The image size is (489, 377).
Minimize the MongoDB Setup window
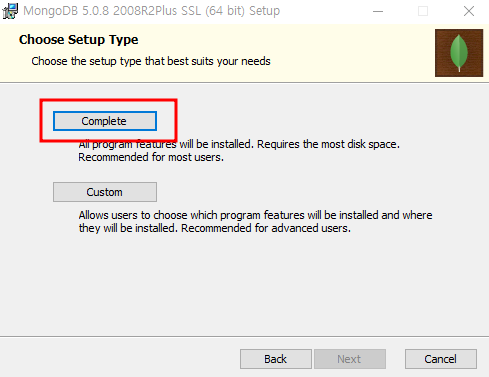tap(378, 11)
